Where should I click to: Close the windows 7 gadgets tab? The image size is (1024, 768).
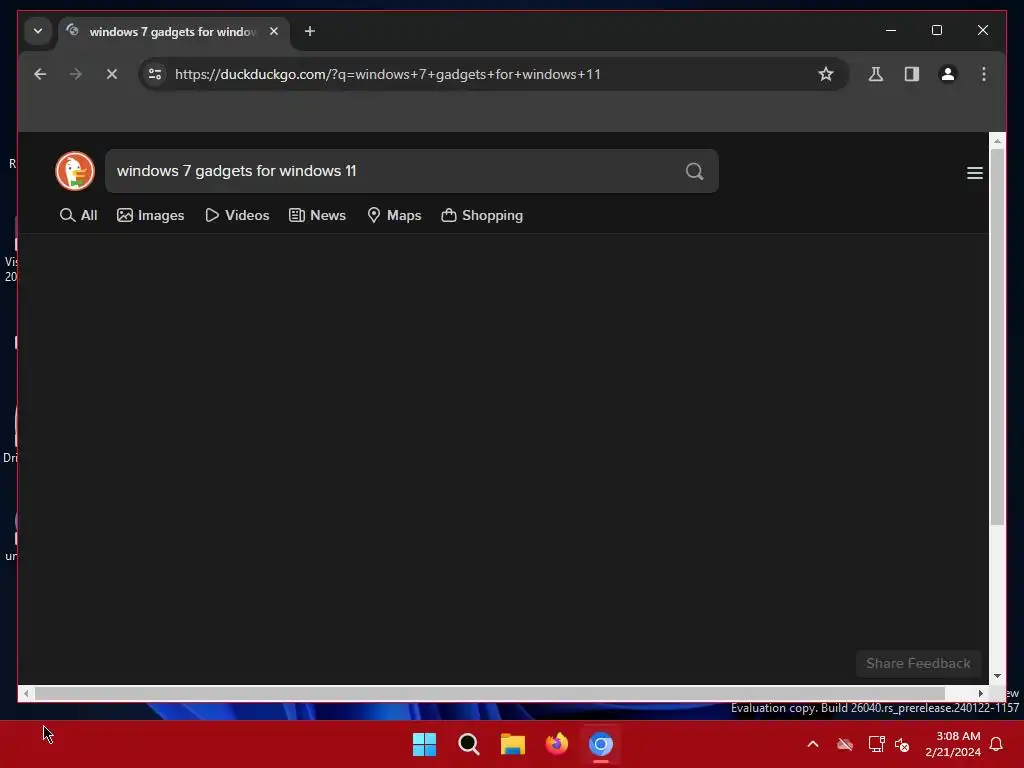[x=274, y=31]
